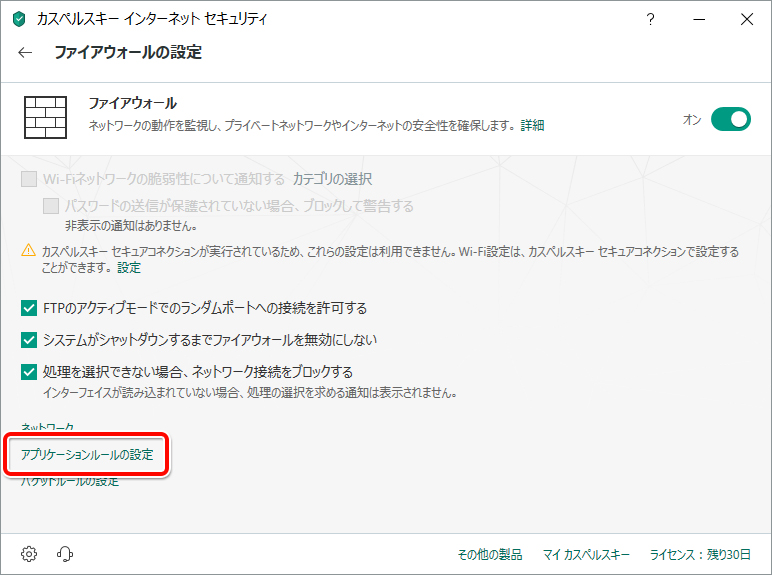Uncheck FTPのアクティブモード random port checkbox

coord(29,309)
